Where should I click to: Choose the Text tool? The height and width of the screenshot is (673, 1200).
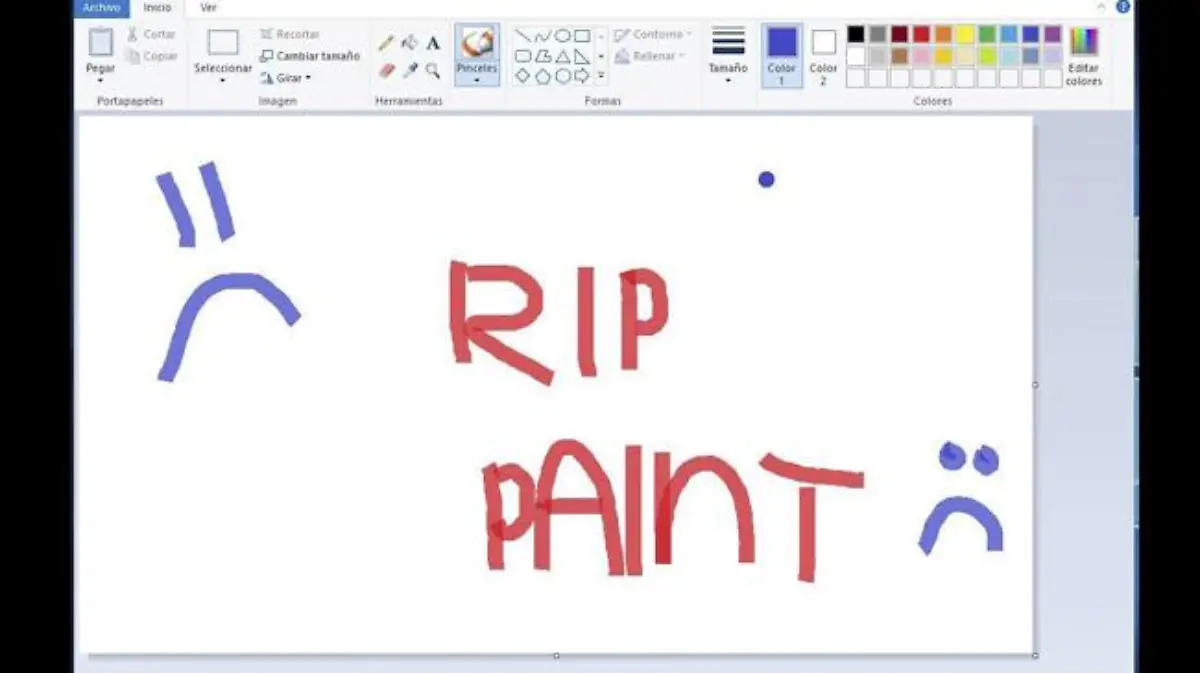433,43
